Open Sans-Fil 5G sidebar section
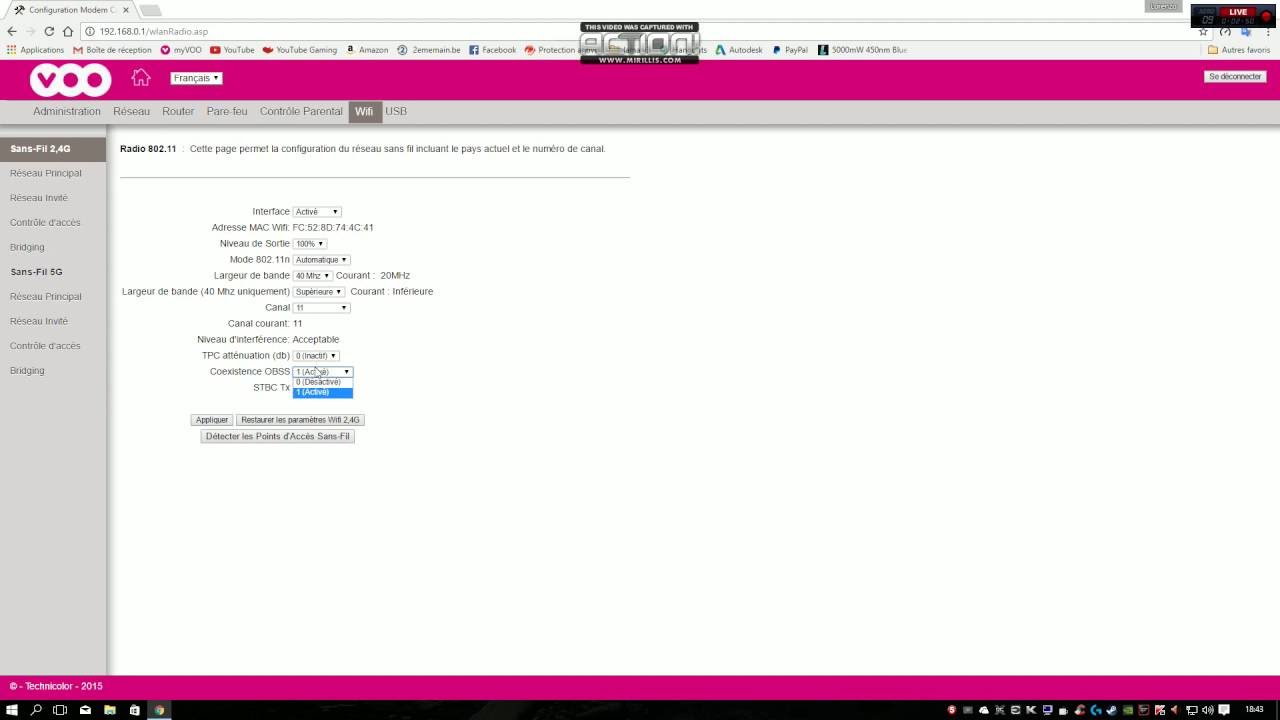 (x=37, y=272)
